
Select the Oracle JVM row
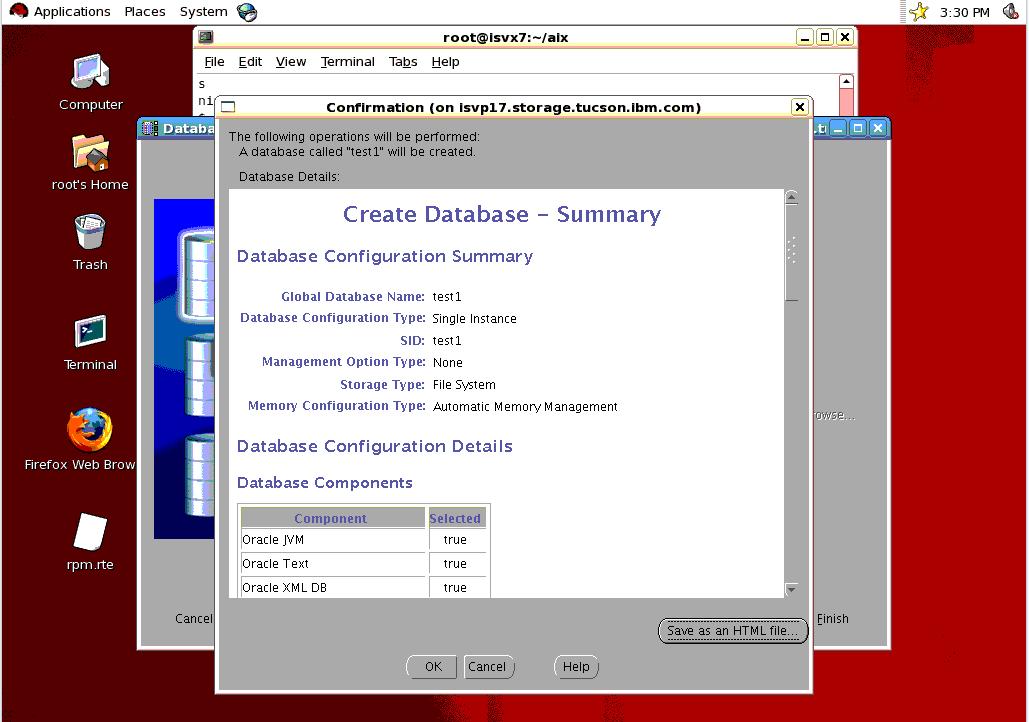pyautogui.click(x=363, y=540)
